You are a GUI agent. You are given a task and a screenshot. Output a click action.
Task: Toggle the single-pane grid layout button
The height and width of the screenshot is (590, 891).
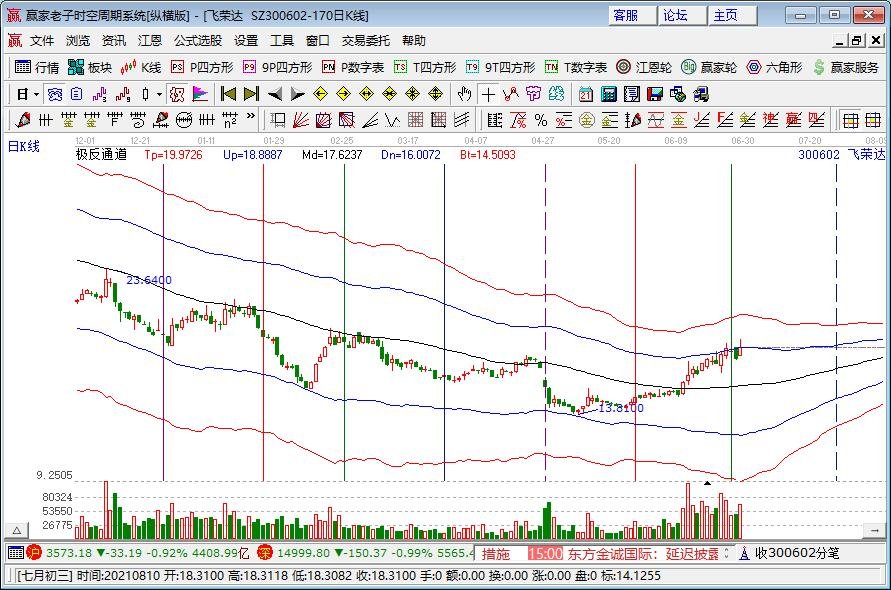pos(851,120)
